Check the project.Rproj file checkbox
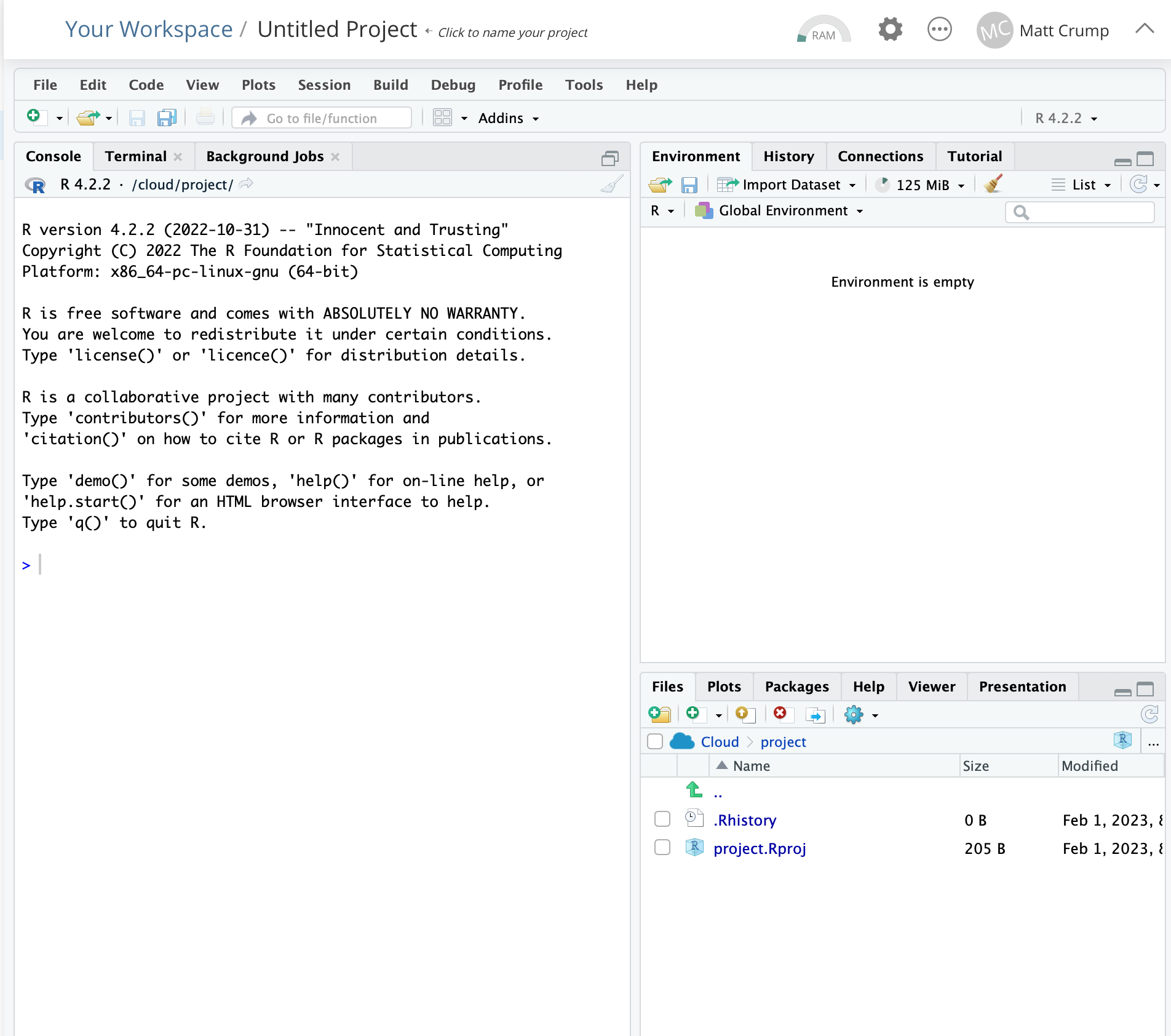The image size is (1171, 1036). [x=662, y=847]
